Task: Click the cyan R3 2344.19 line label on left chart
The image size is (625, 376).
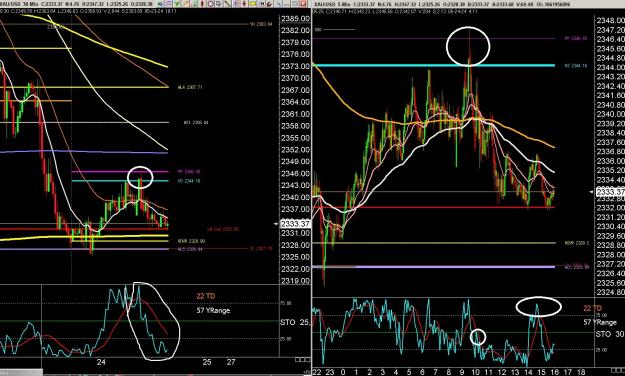Action: tap(189, 181)
